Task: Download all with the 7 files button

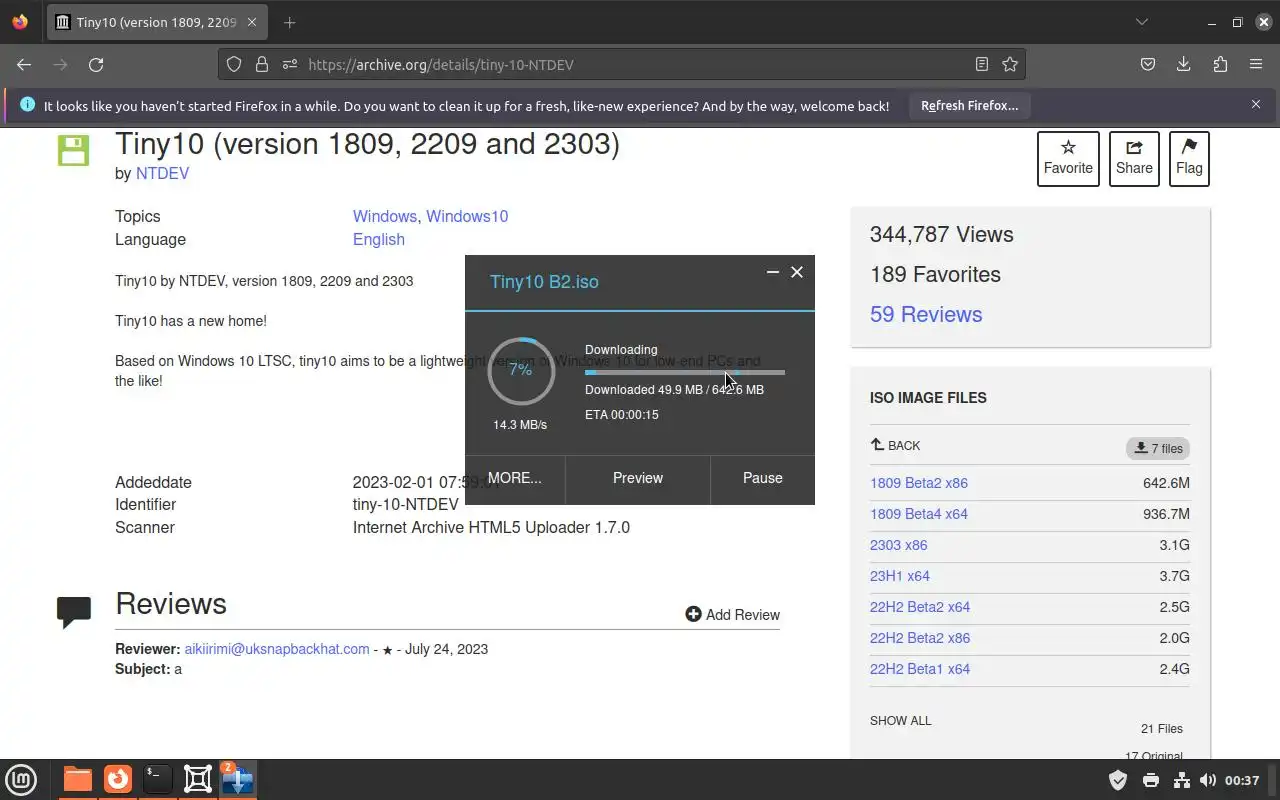Action: coord(1158,448)
